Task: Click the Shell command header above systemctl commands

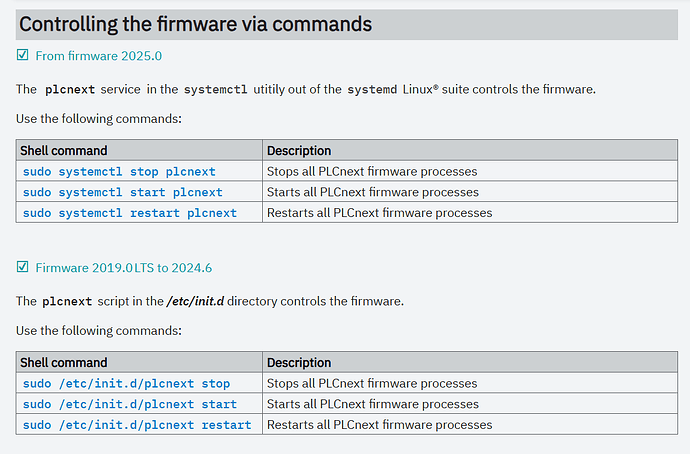Action: coord(65,150)
